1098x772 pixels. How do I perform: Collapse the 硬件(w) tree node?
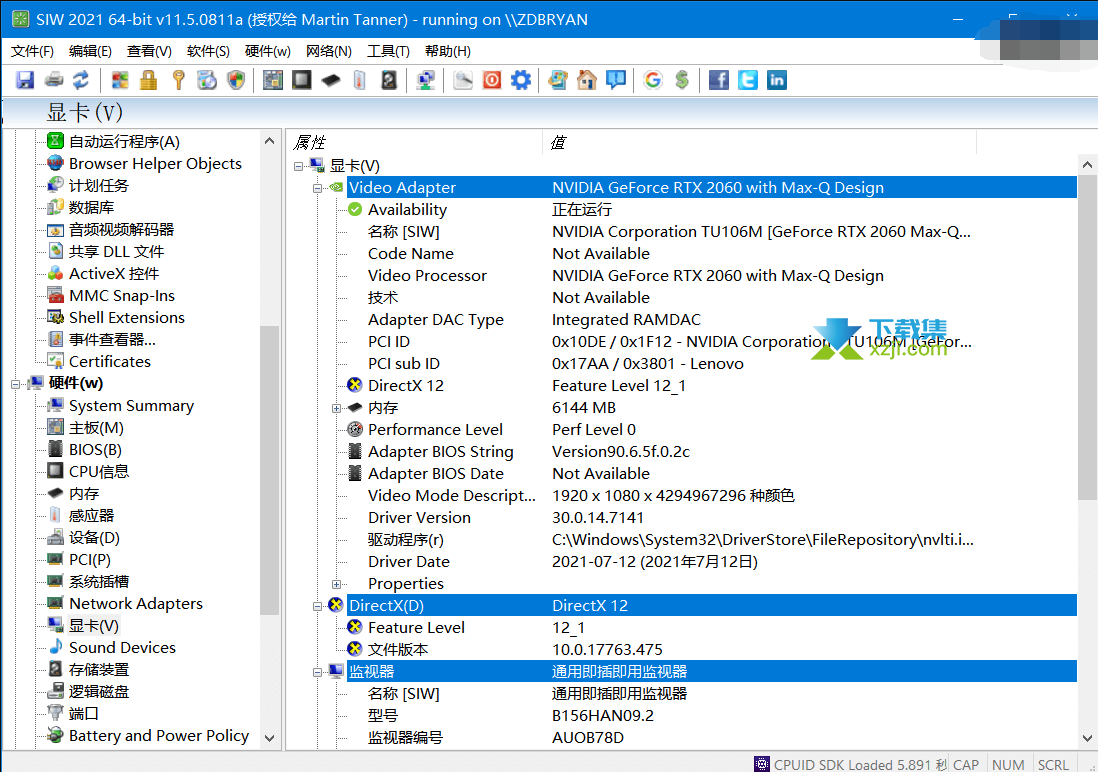[x=15, y=384]
